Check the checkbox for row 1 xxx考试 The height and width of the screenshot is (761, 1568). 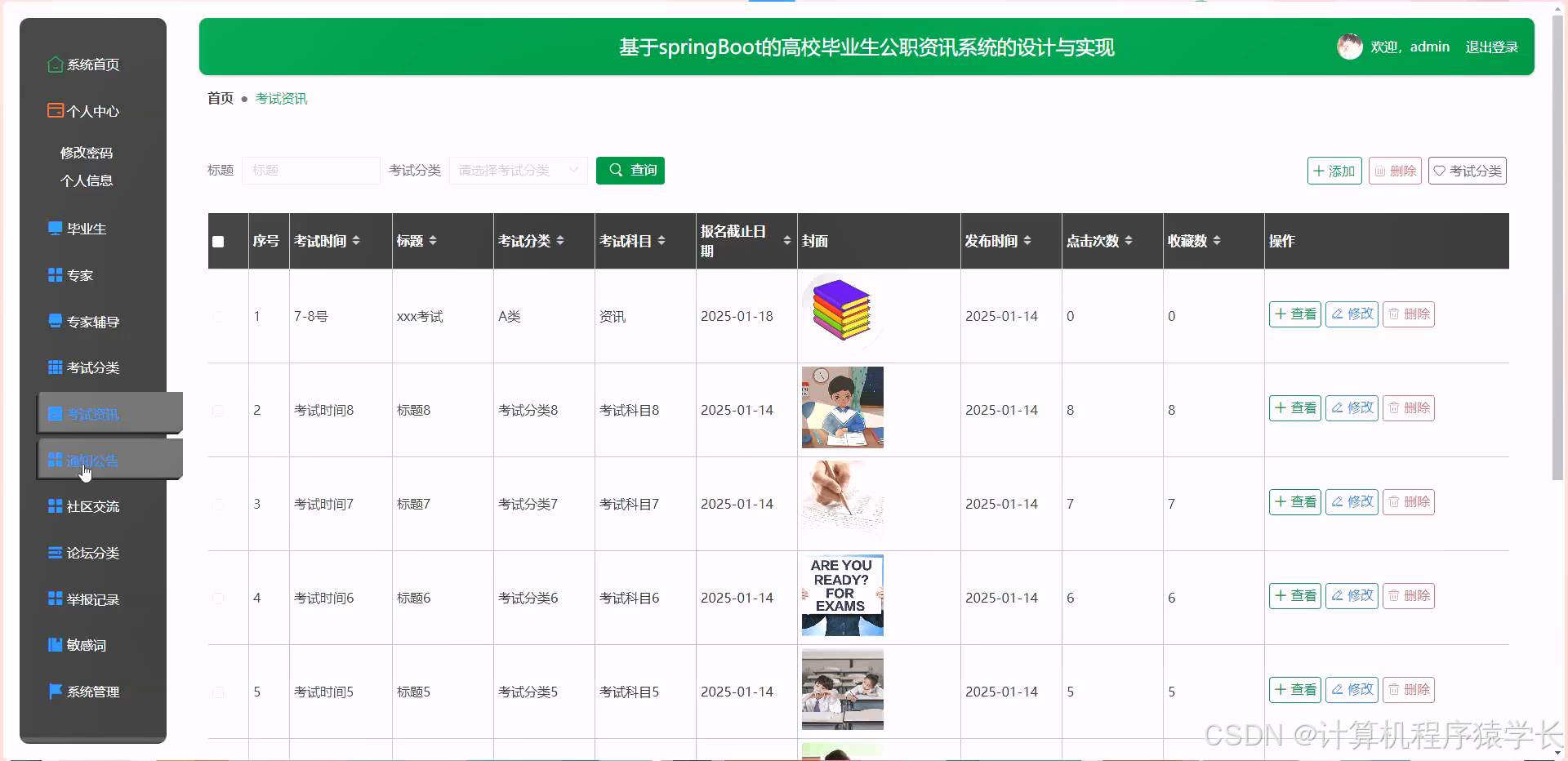(x=217, y=316)
